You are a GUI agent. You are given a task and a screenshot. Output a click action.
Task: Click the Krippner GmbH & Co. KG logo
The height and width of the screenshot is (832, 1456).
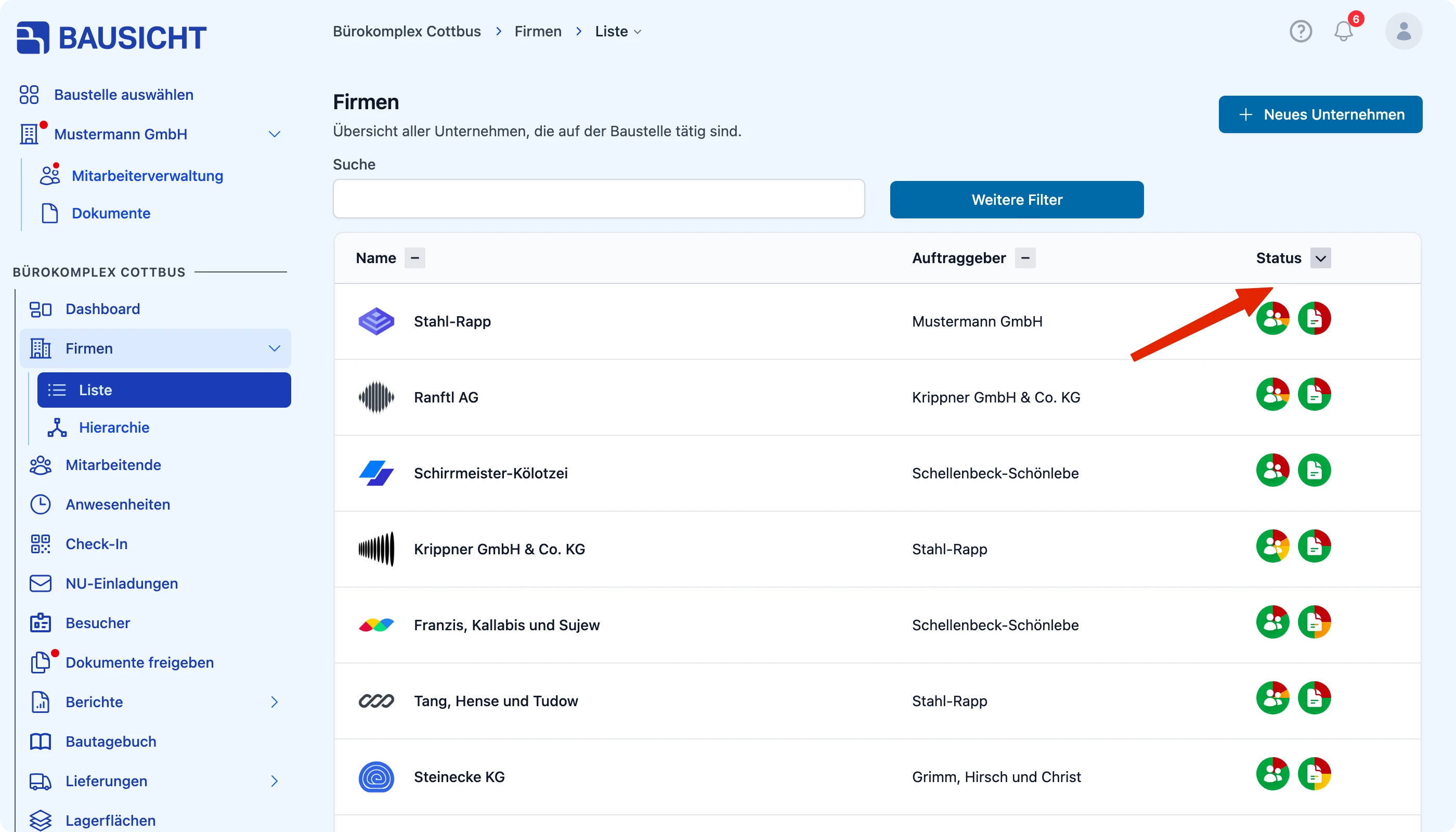(376, 549)
